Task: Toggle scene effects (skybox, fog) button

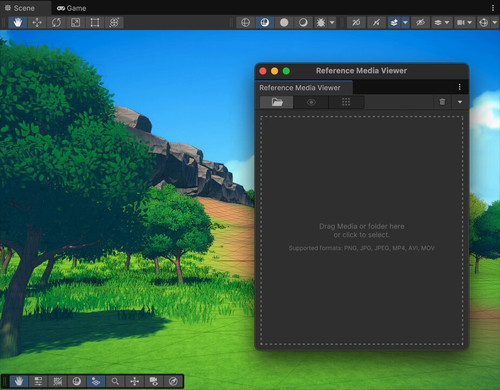Action: click(394, 23)
